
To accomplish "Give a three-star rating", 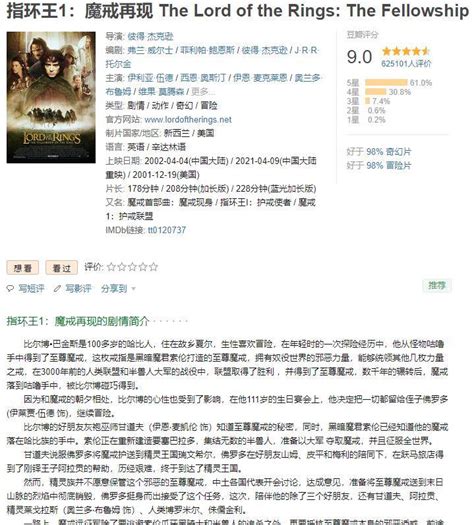I will (132, 267).
